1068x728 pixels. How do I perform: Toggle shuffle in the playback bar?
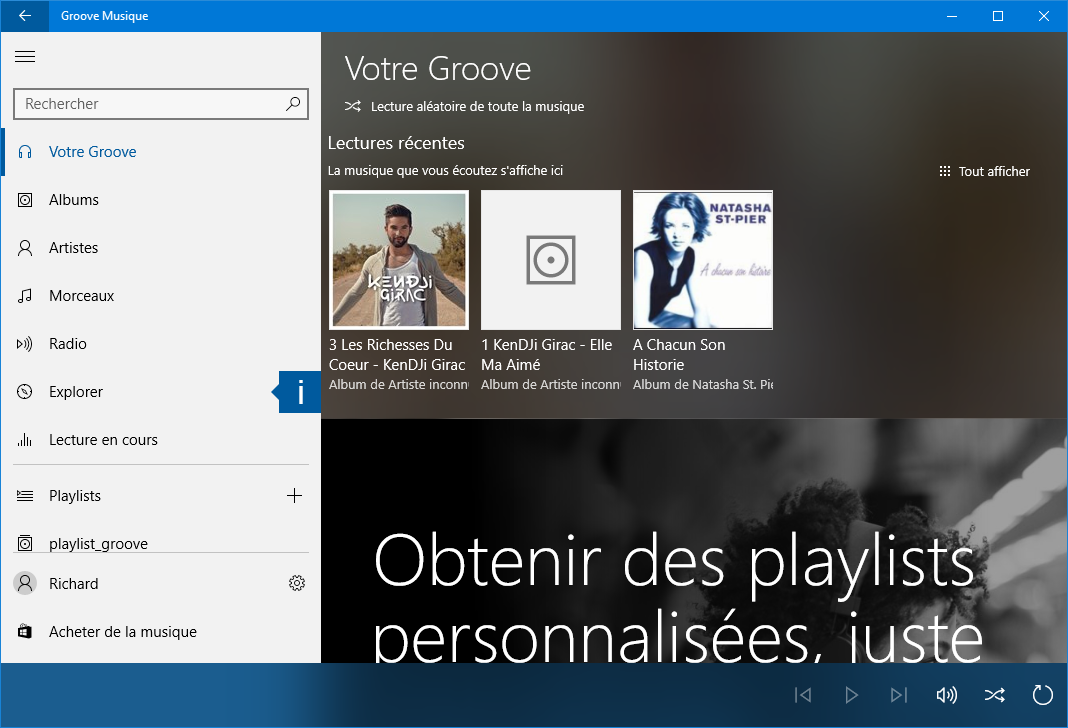(994, 695)
